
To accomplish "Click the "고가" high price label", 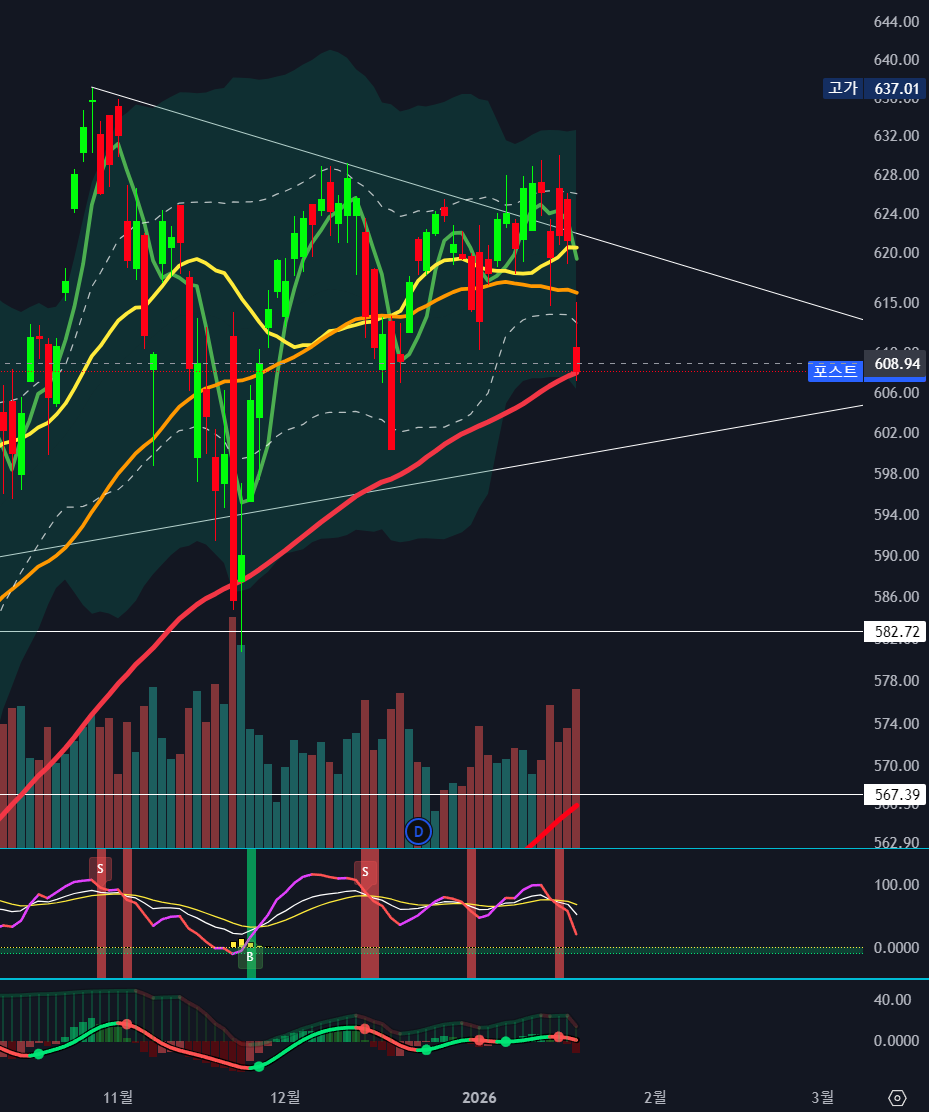I will coord(842,88).
